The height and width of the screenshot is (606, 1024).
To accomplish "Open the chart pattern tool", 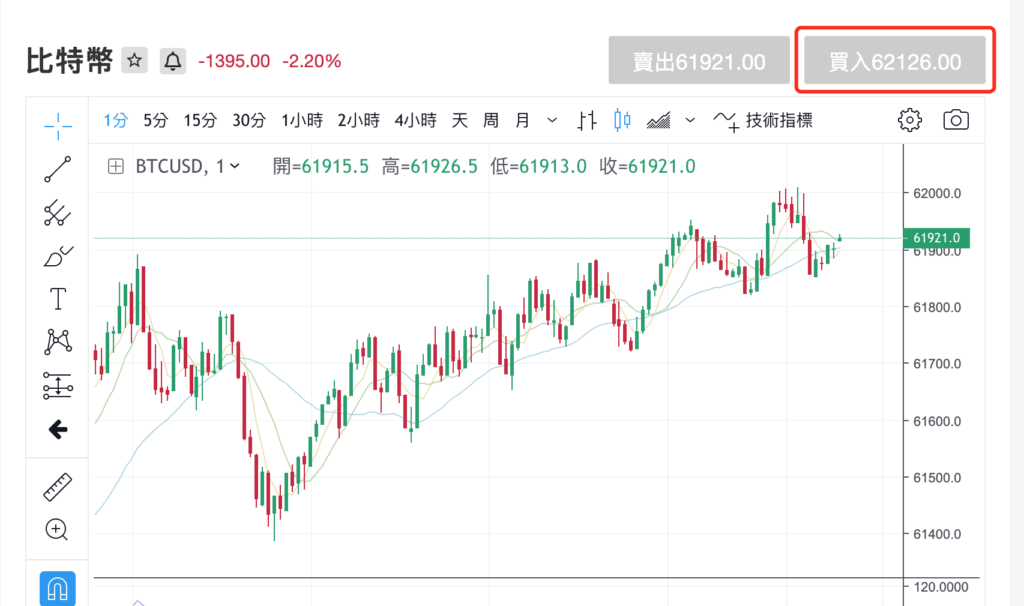I will point(58,342).
